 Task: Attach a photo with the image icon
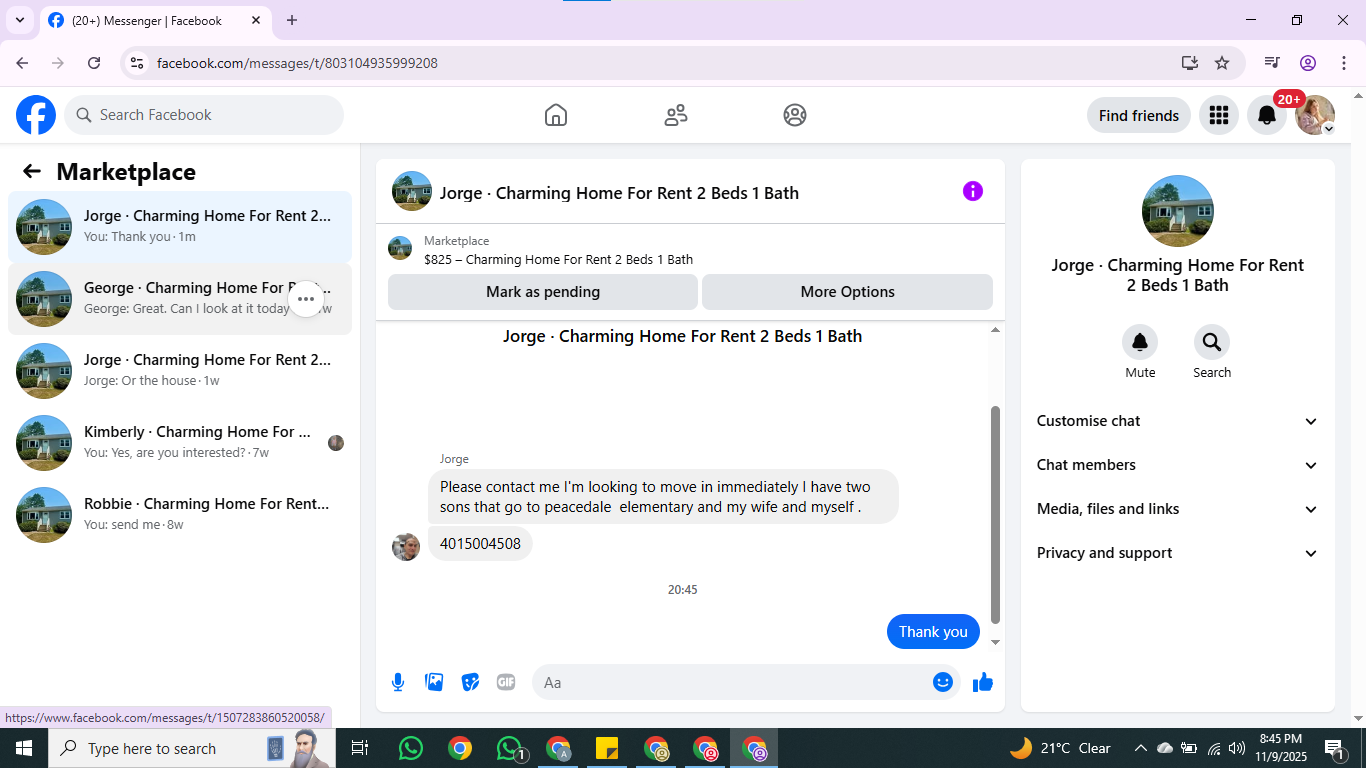tap(434, 682)
